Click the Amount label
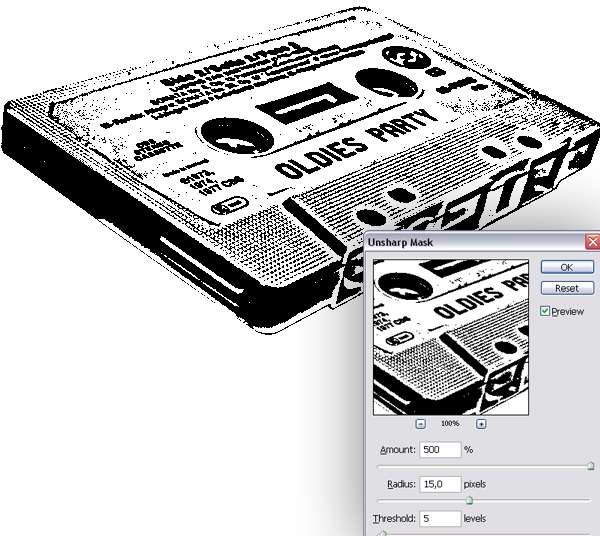The height and width of the screenshot is (536, 600). (397, 451)
